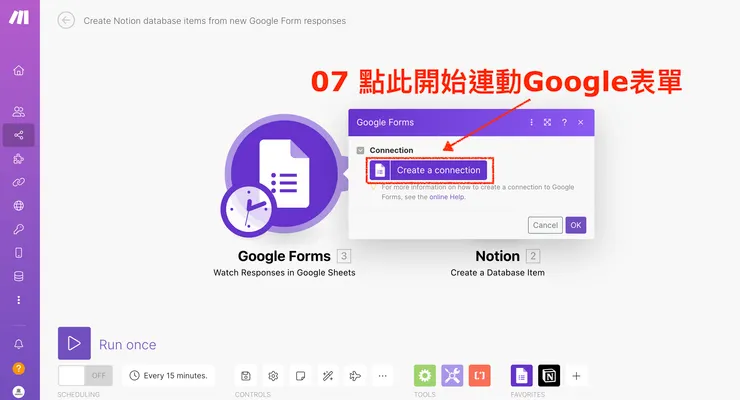Viewport: 740px width, 400px height.
Task: Open the orange Help question icon
Action: [x=18, y=368]
